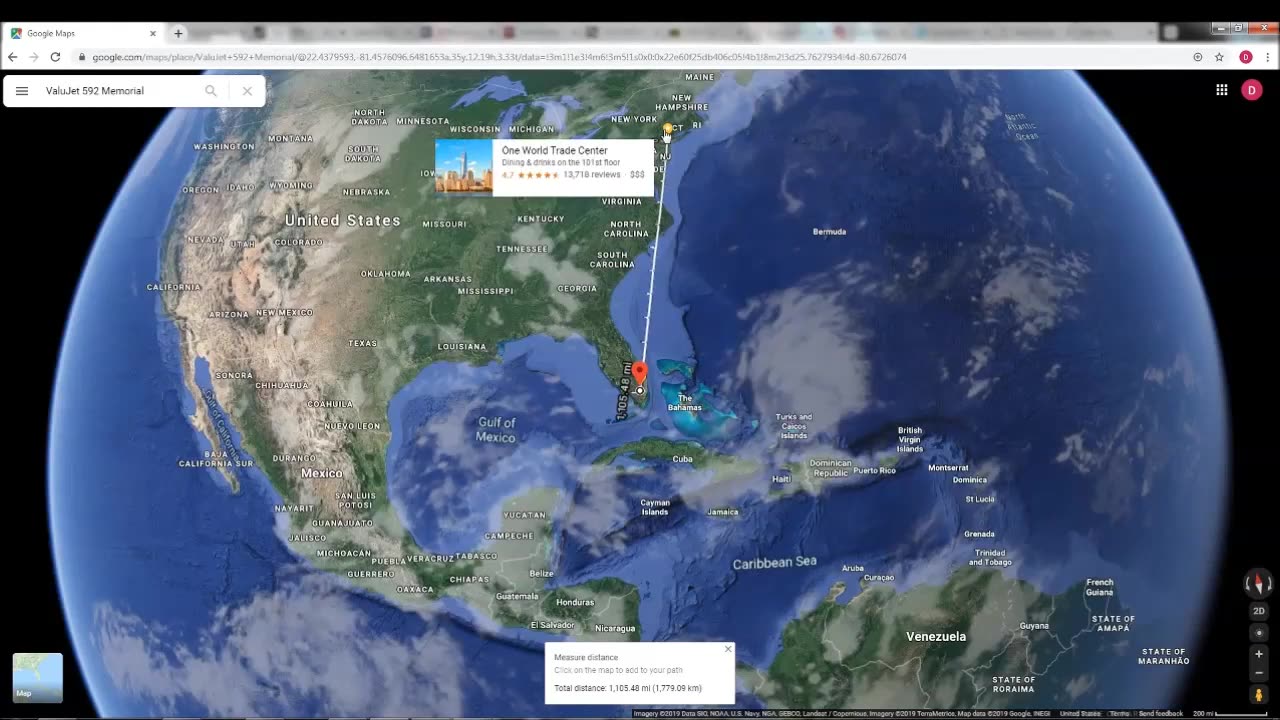Viewport: 1280px width, 720px height.
Task: Open the Google account avatar in Maps
Action: (1251, 90)
